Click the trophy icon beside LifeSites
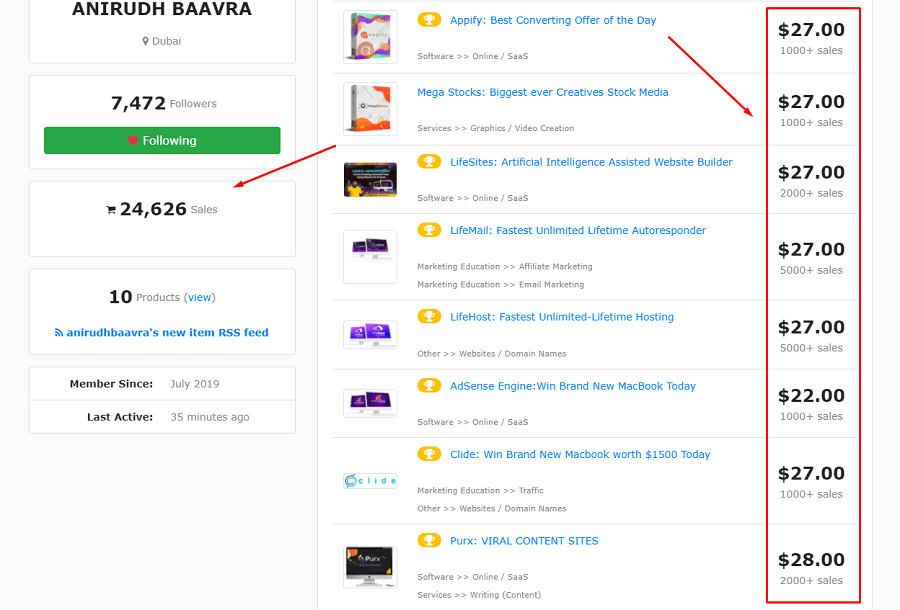This screenshot has height=610, width=900. coord(429,162)
